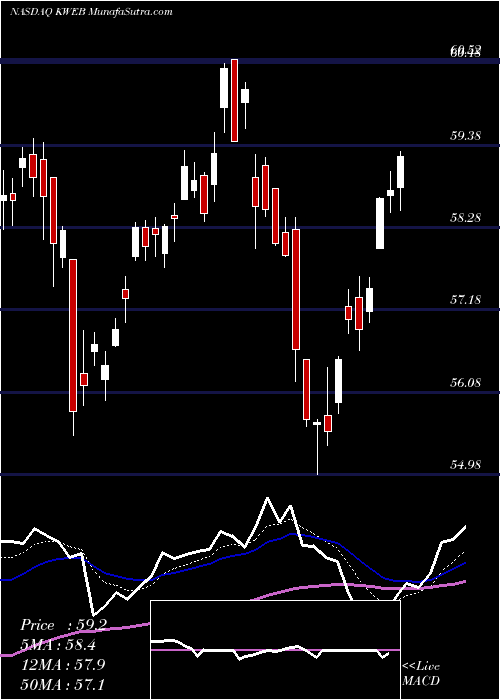Screen dimensions: 500x700
Task: Click the candle with the lowest wick touching 54.98
Action: 317,446
